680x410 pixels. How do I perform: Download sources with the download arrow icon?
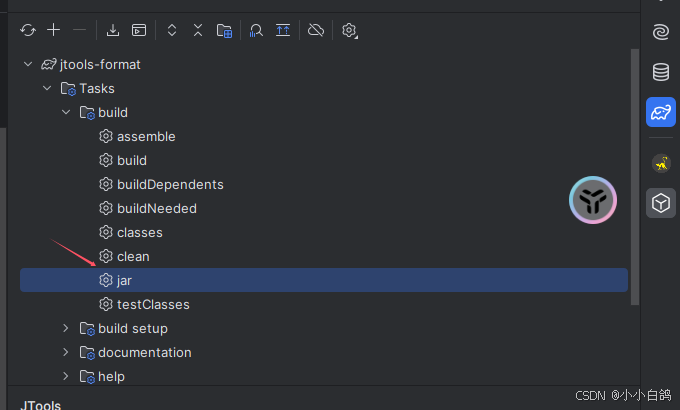click(x=113, y=30)
